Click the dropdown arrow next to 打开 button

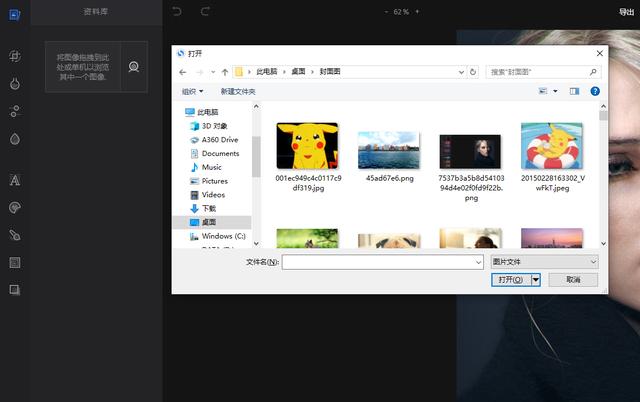coord(536,280)
